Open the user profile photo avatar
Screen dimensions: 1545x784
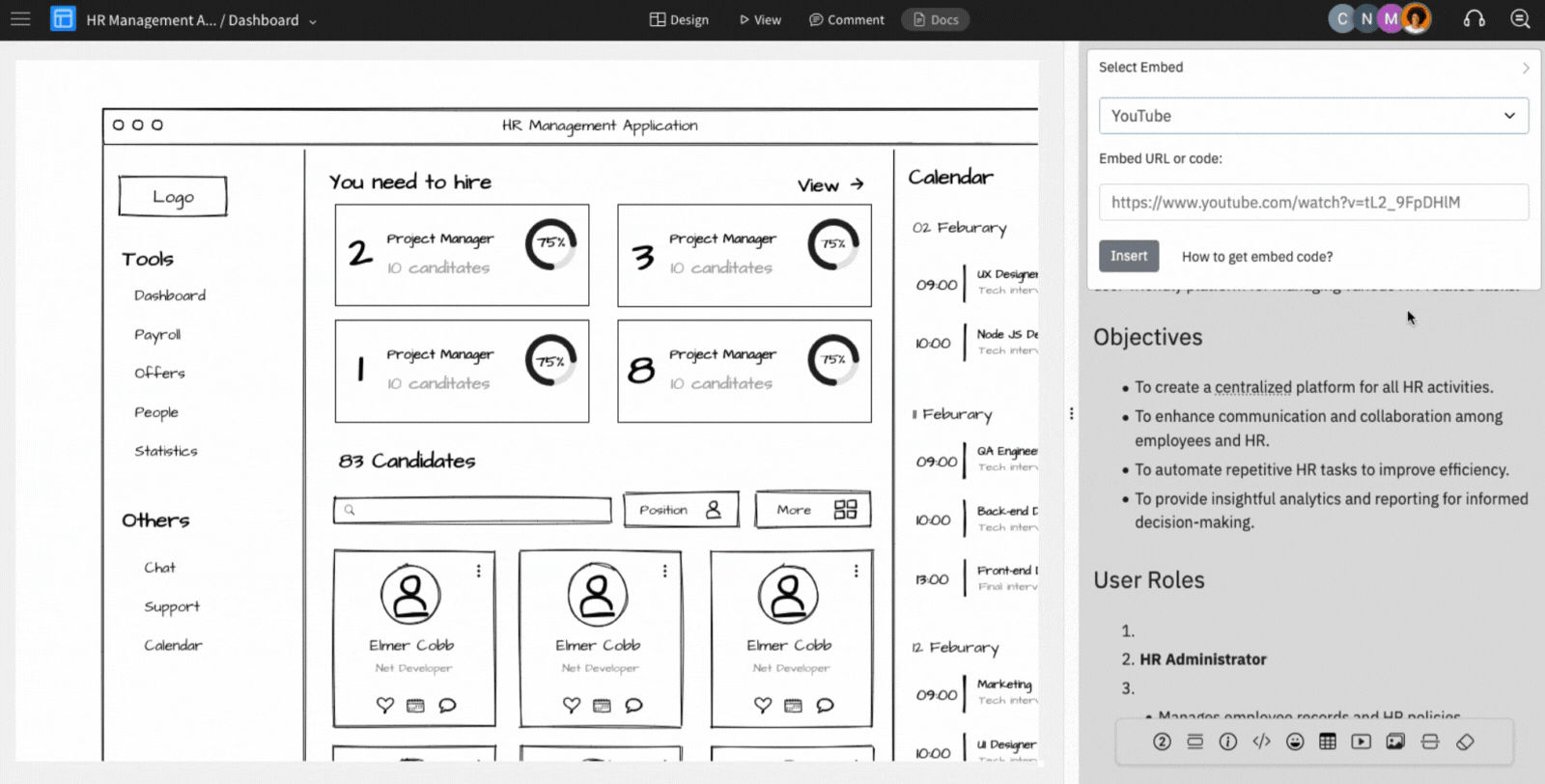click(1416, 19)
